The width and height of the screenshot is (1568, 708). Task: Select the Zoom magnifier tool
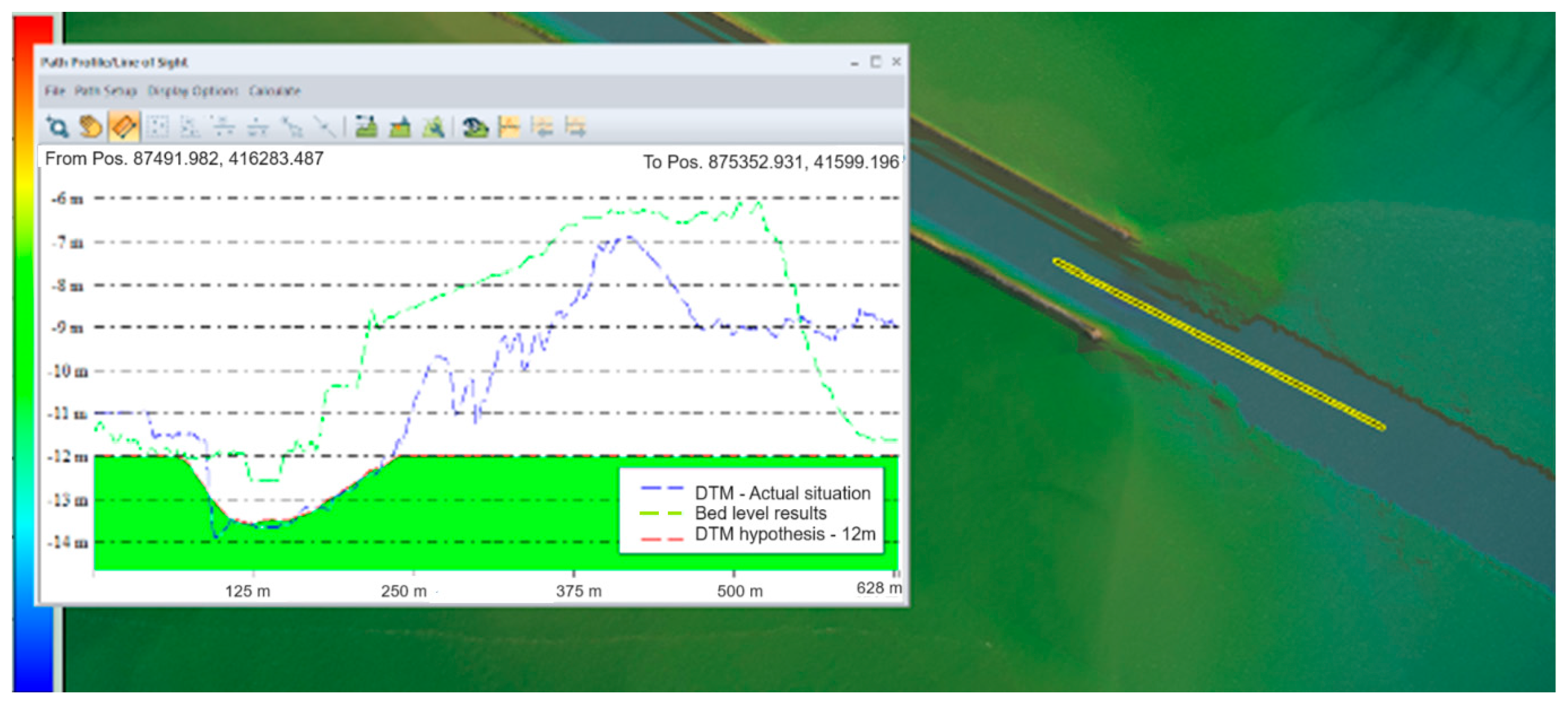click(x=57, y=127)
